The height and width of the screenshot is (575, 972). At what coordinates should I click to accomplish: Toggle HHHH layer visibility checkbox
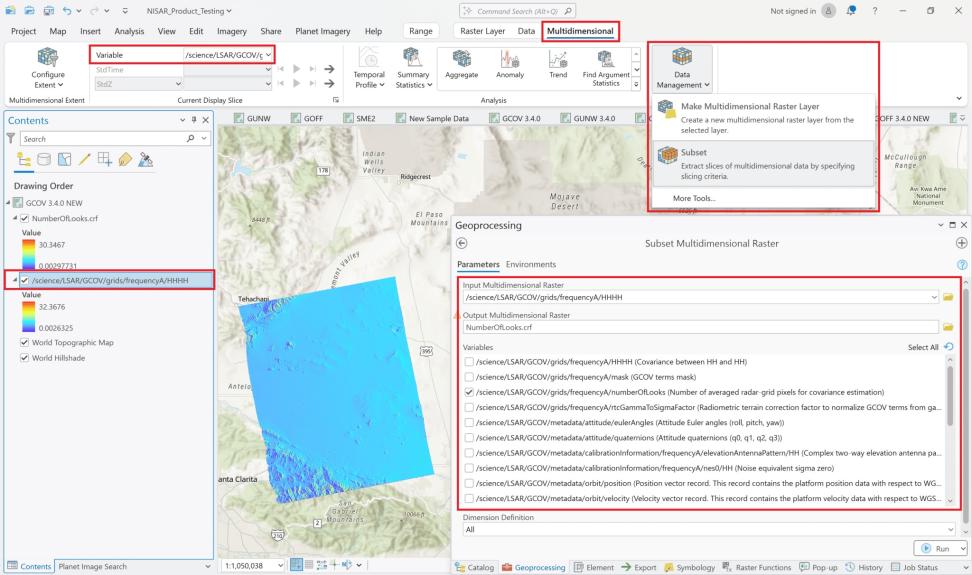25,280
